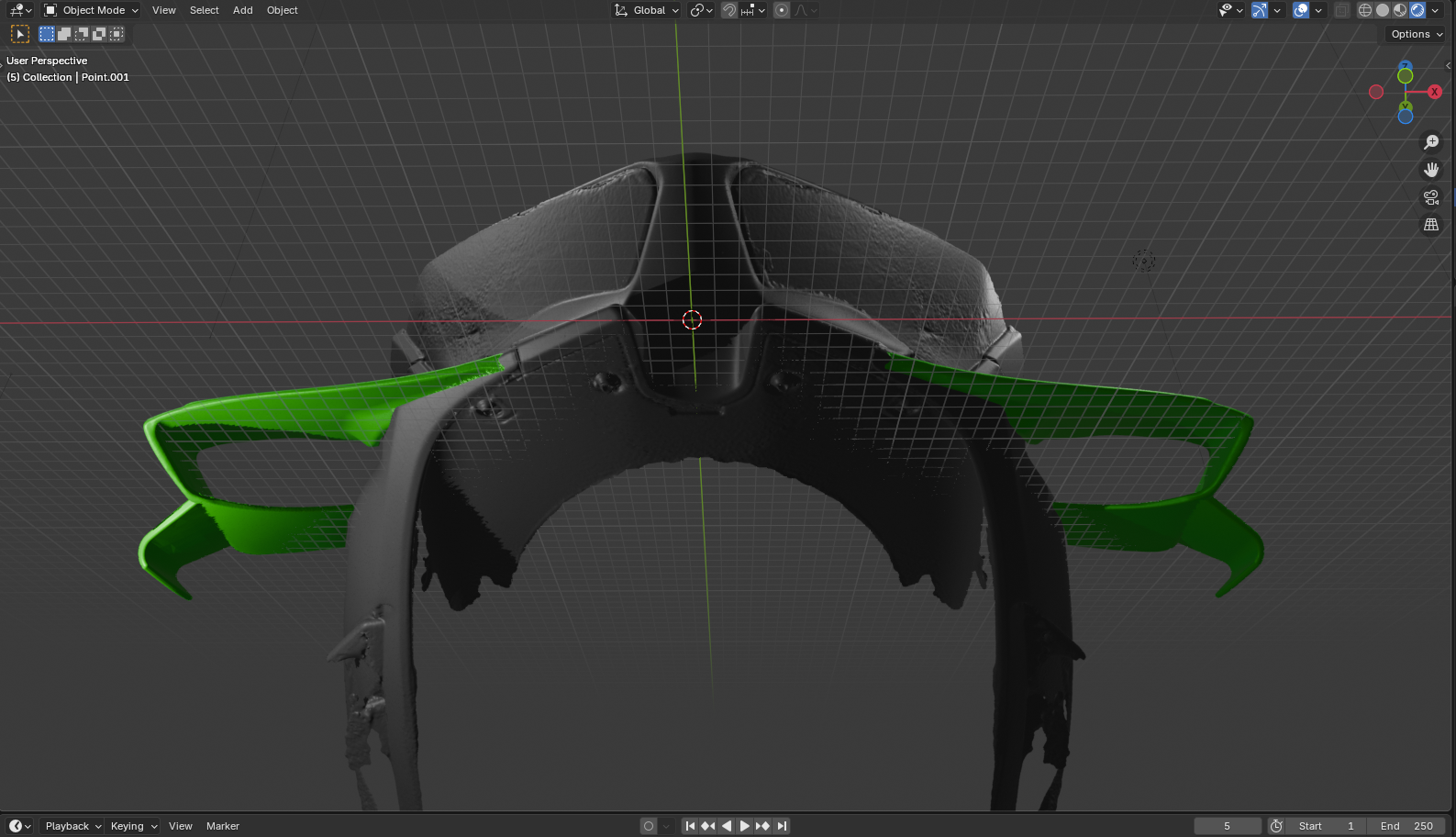The width and height of the screenshot is (1456, 837).
Task: Open the Add menu
Action: [x=243, y=10]
